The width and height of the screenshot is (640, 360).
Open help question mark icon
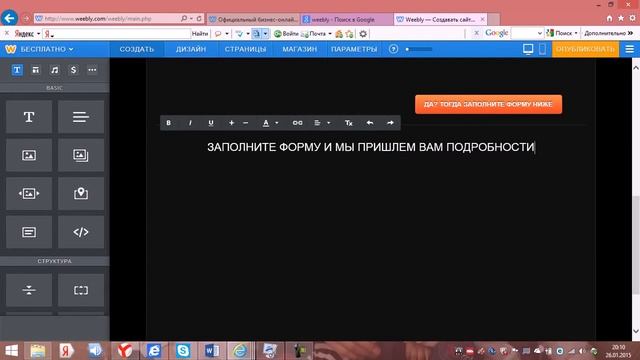click(x=393, y=49)
